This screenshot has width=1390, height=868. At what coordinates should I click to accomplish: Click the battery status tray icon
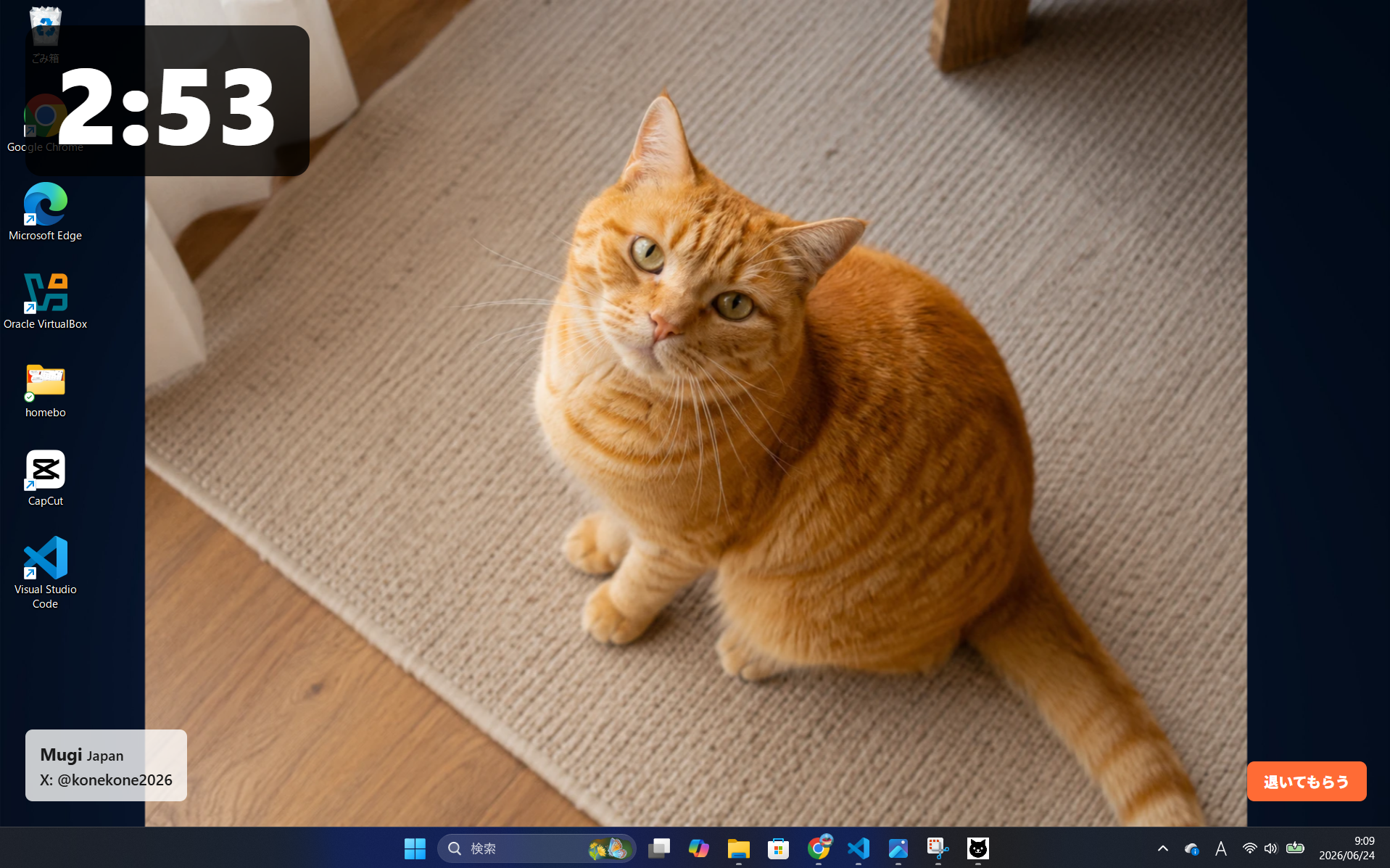point(1295,848)
